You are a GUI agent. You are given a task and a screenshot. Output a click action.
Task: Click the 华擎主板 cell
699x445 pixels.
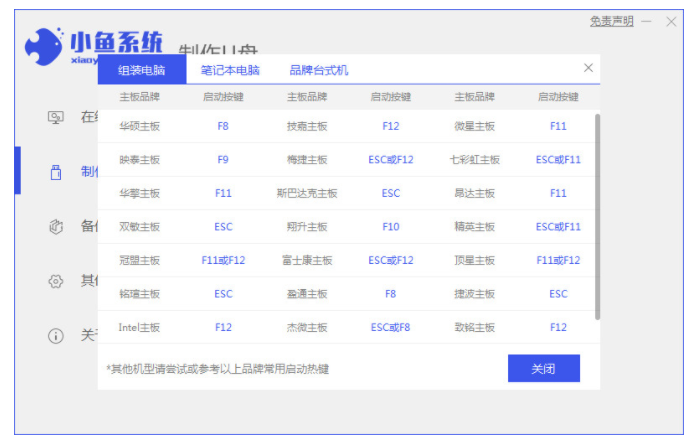coord(140,193)
